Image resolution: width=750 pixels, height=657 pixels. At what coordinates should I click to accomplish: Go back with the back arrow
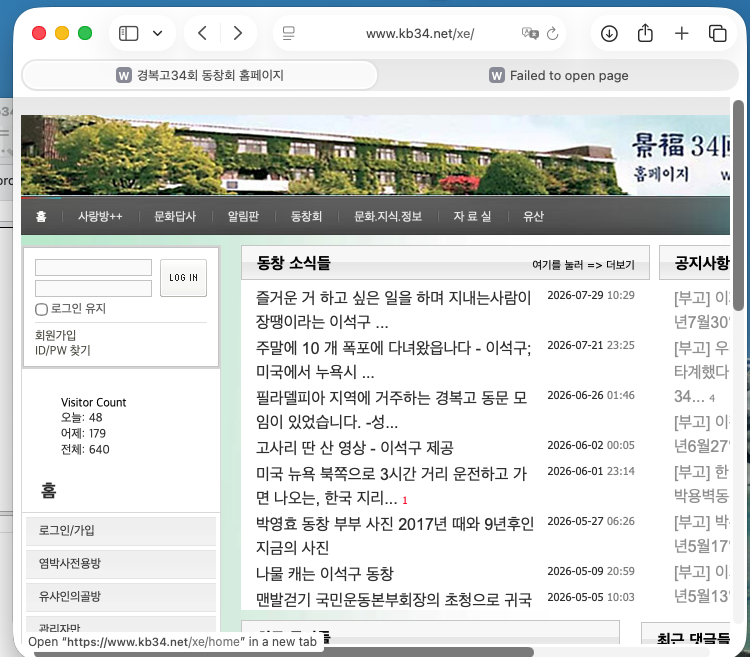click(202, 33)
